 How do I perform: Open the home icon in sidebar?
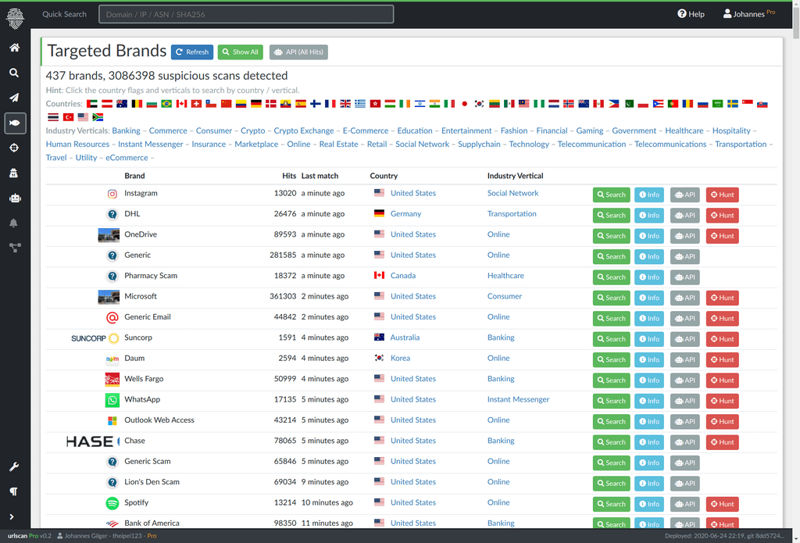tap(14, 48)
